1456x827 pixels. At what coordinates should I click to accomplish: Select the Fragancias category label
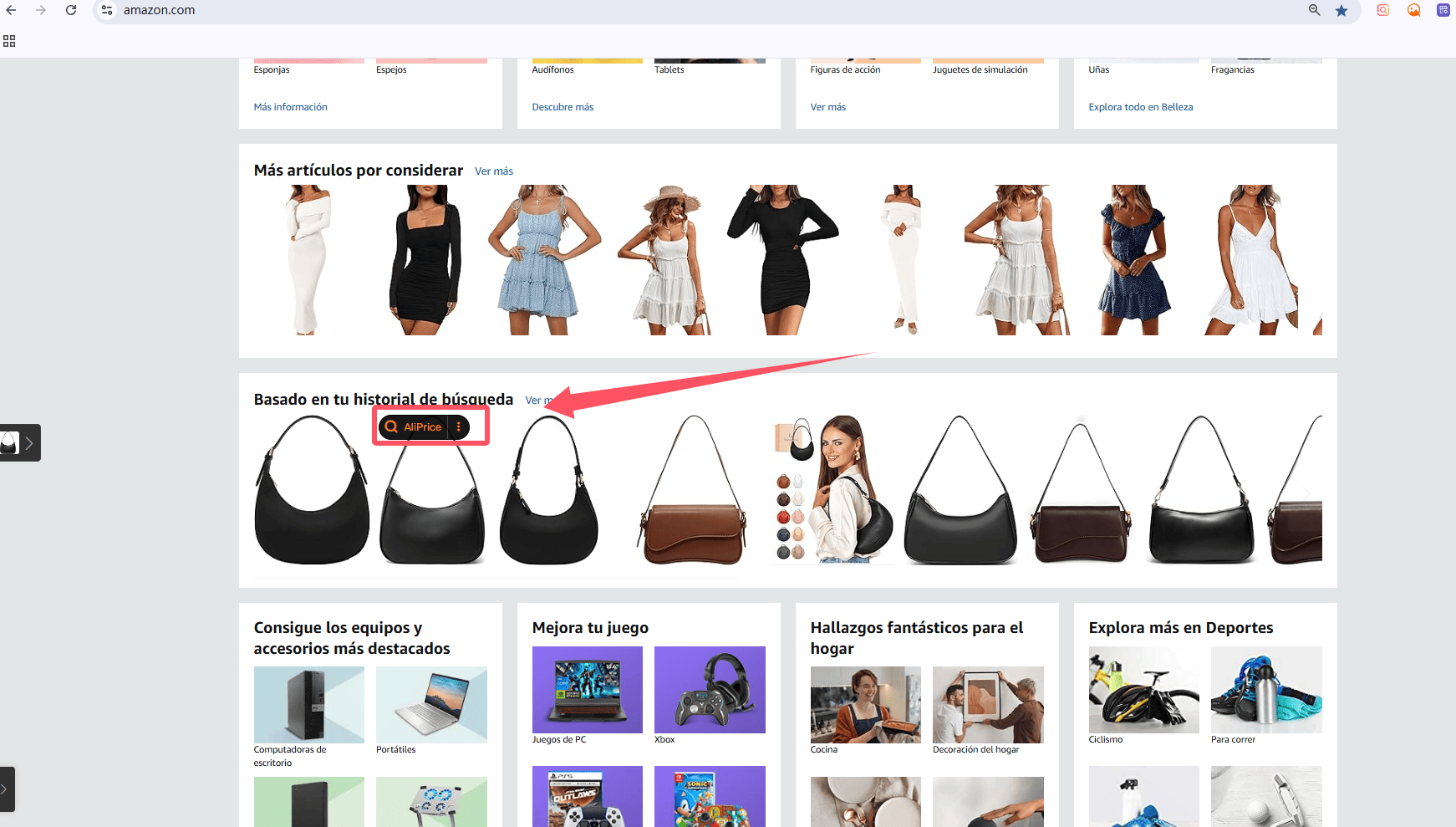pos(1232,69)
